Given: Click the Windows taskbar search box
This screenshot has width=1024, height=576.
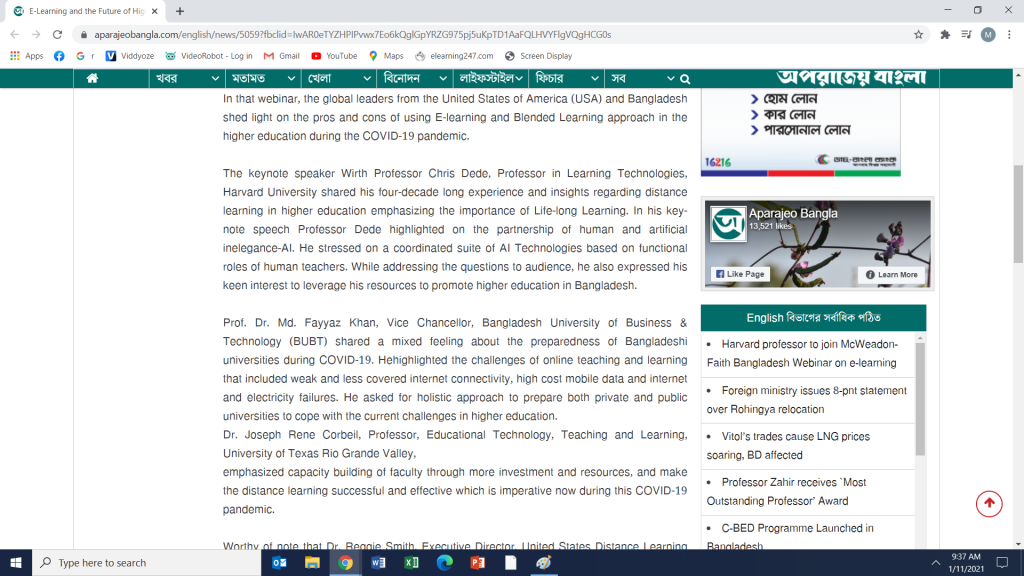Looking at the screenshot, I should tap(146, 562).
